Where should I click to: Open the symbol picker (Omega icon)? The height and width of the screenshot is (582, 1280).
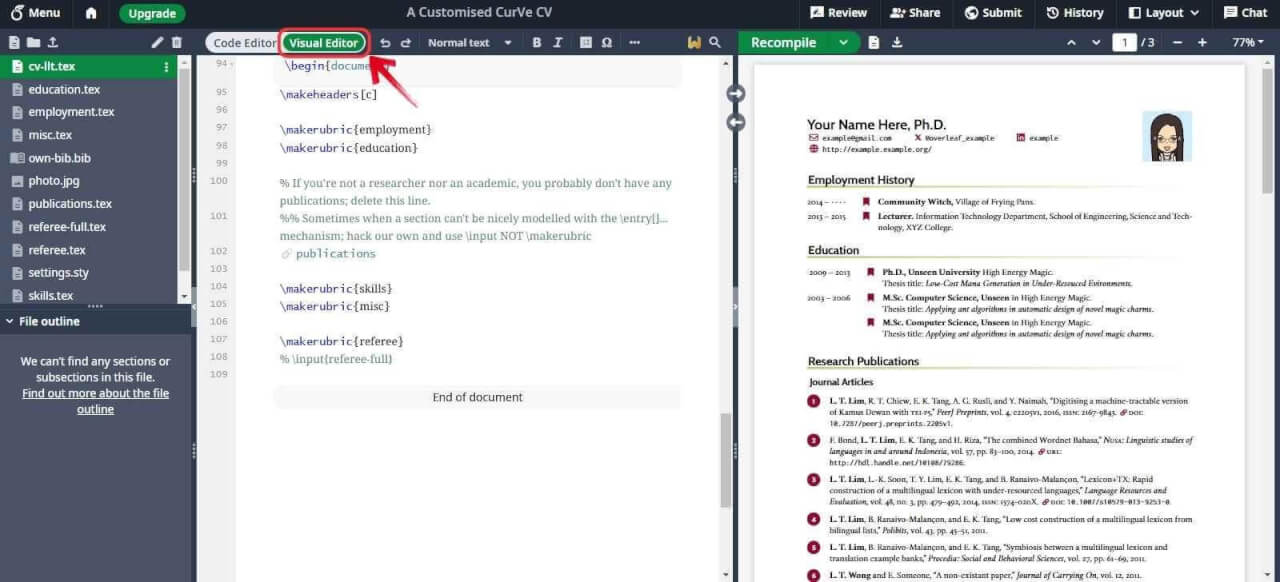(607, 42)
